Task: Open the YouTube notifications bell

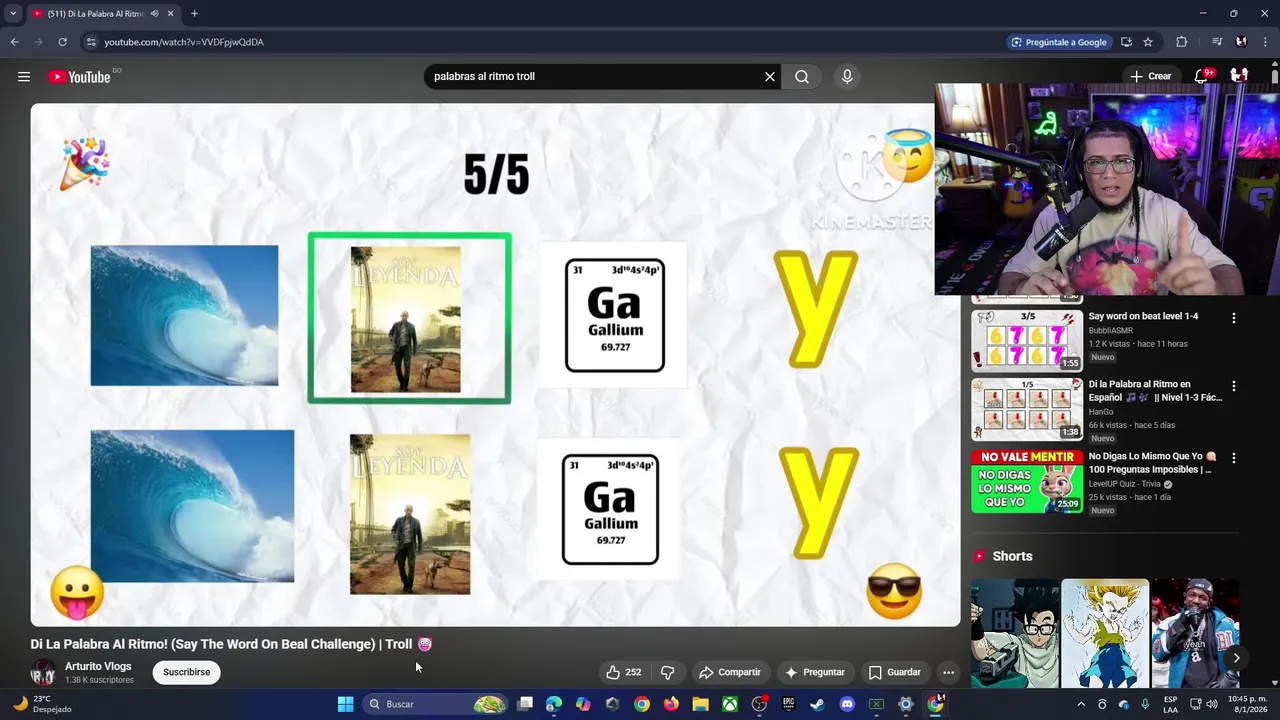Action: coord(1203,76)
